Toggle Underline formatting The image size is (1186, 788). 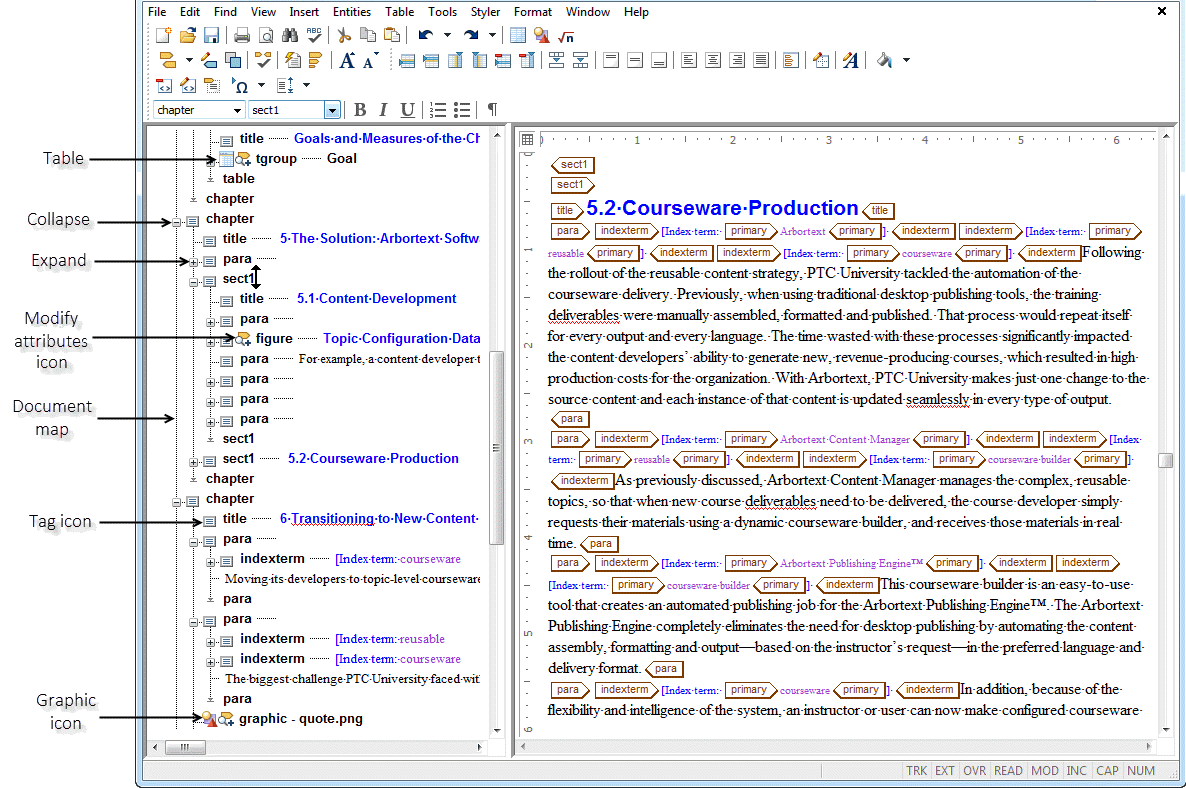click(x=407, y=110)
